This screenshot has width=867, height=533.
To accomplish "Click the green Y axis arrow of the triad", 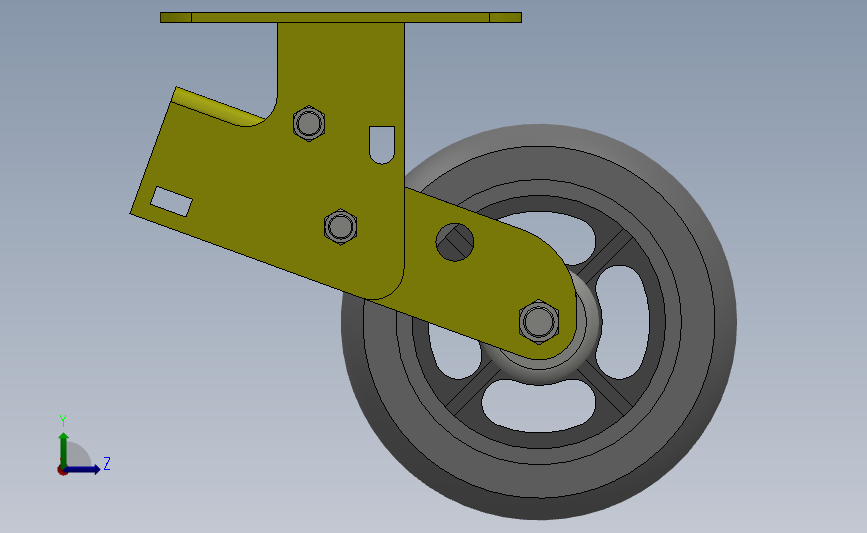I will point(64,451).
